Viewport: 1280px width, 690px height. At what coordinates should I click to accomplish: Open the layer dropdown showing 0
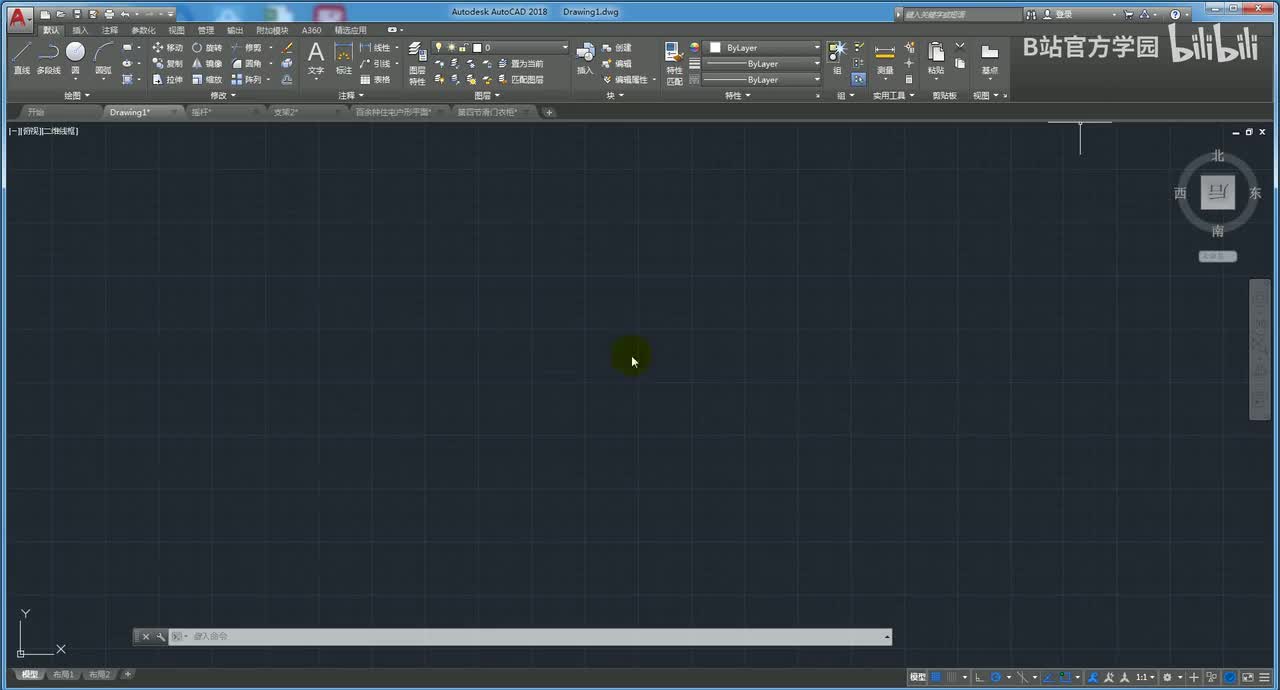point(502,48)
